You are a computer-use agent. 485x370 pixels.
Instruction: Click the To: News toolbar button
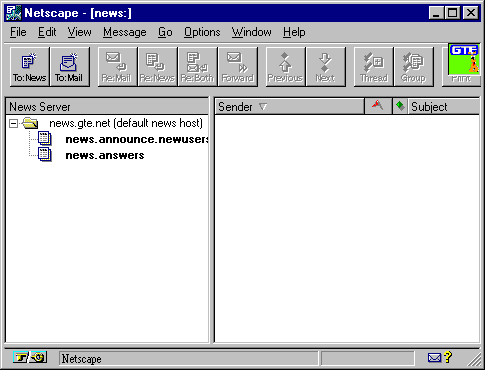(30, 67)
